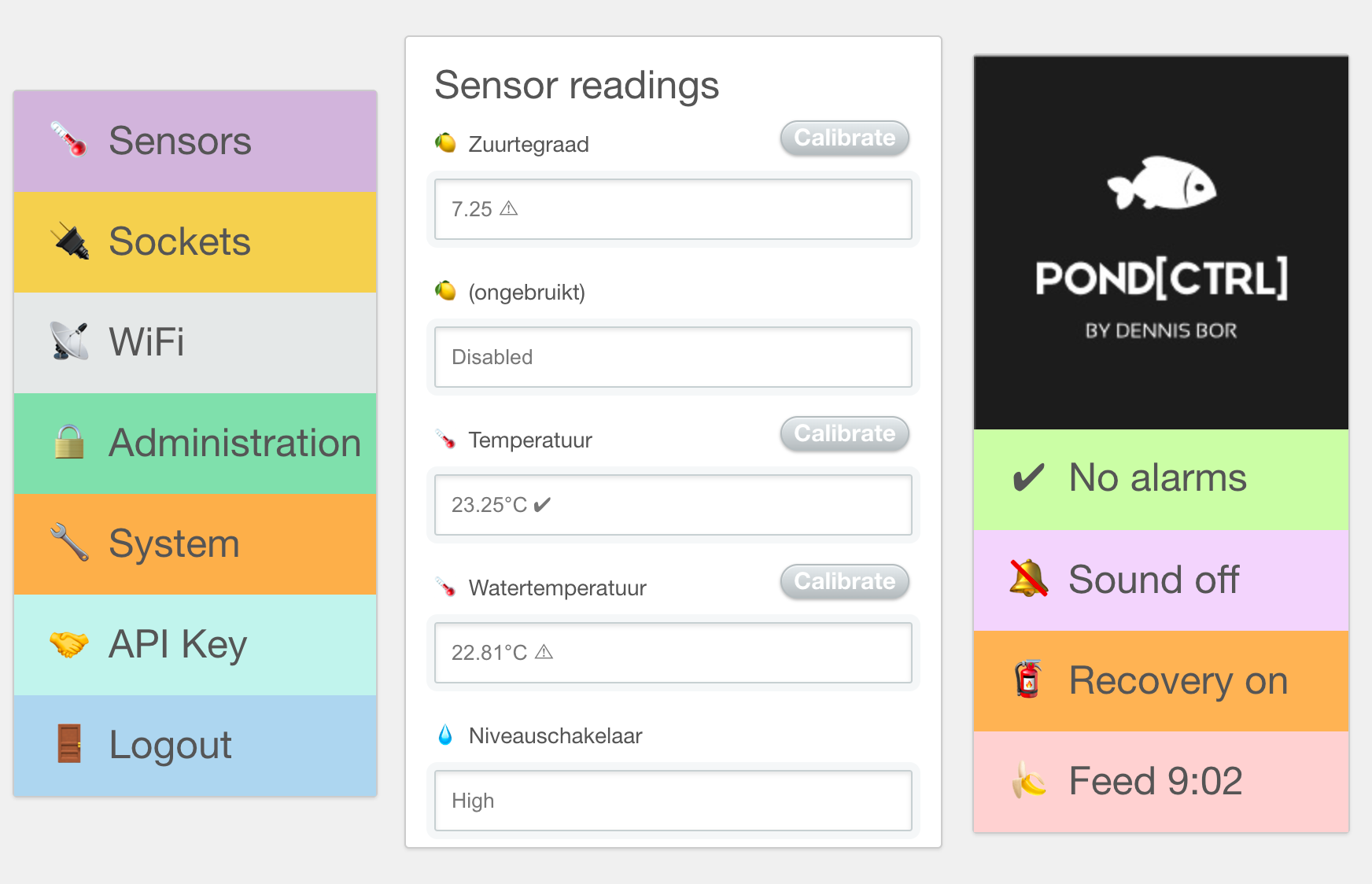Click the white fish logo icon
The width and height of the screenshot is (1372, 884).
click(x=1161, y=183)
